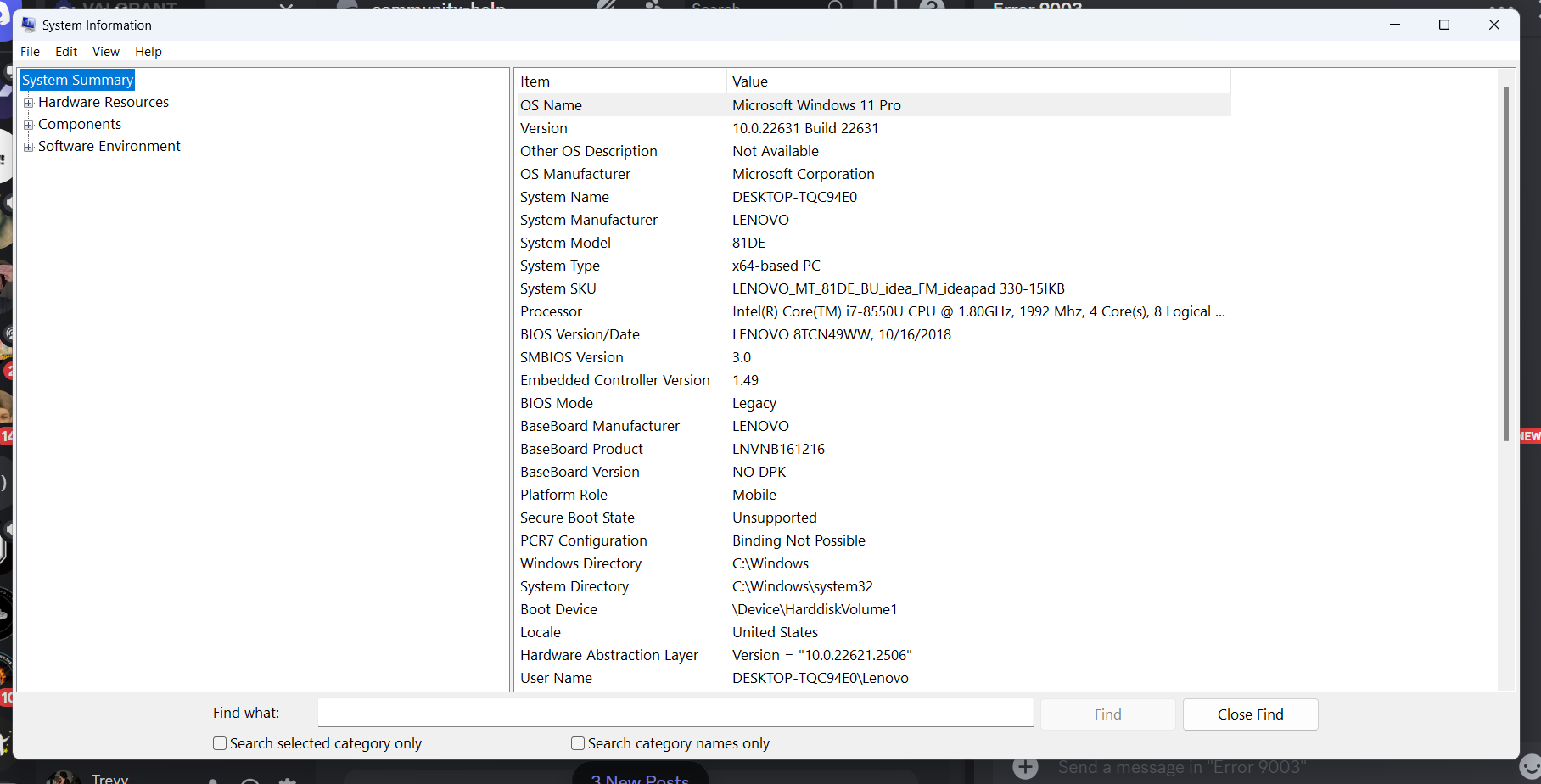Select the value 10.0.22631 Build 22631
1541x784 pixels.
coord(805,128)
